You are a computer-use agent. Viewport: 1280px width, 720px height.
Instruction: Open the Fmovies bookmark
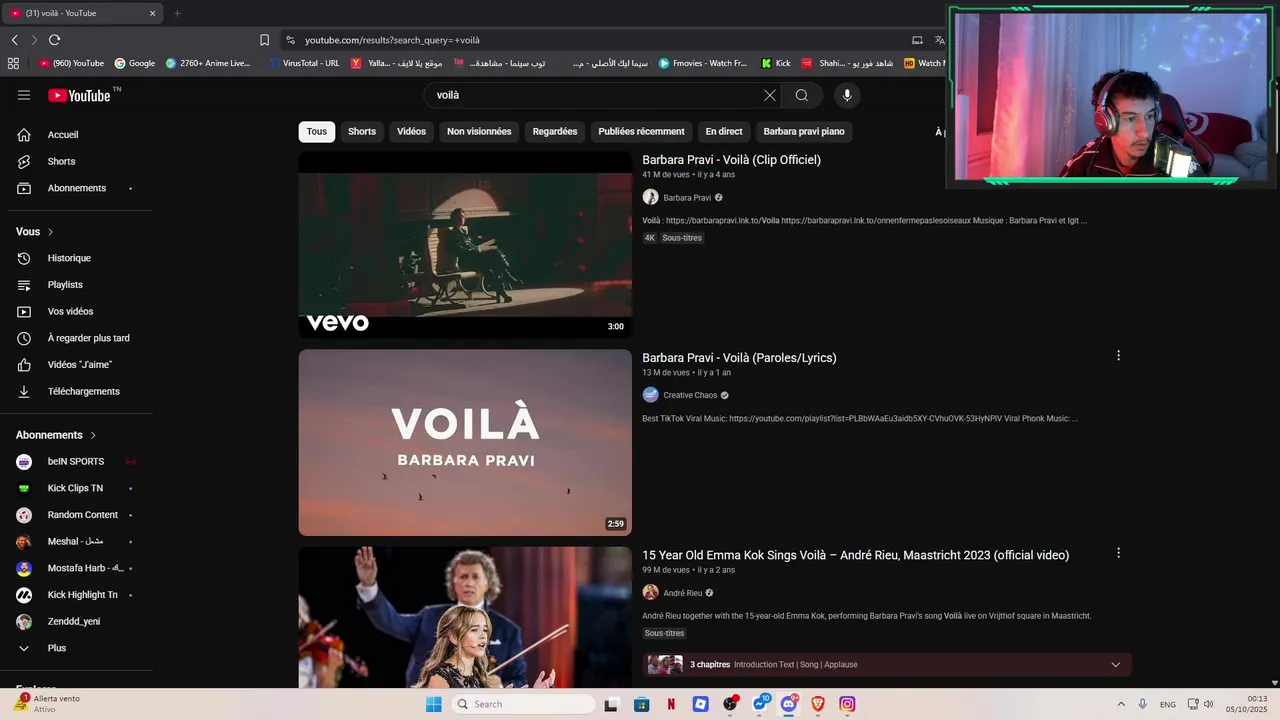tap(702, 63)
